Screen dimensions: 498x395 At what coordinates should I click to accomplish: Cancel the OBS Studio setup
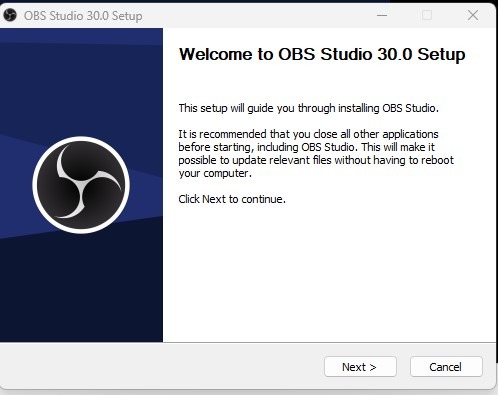pos(446,367)
